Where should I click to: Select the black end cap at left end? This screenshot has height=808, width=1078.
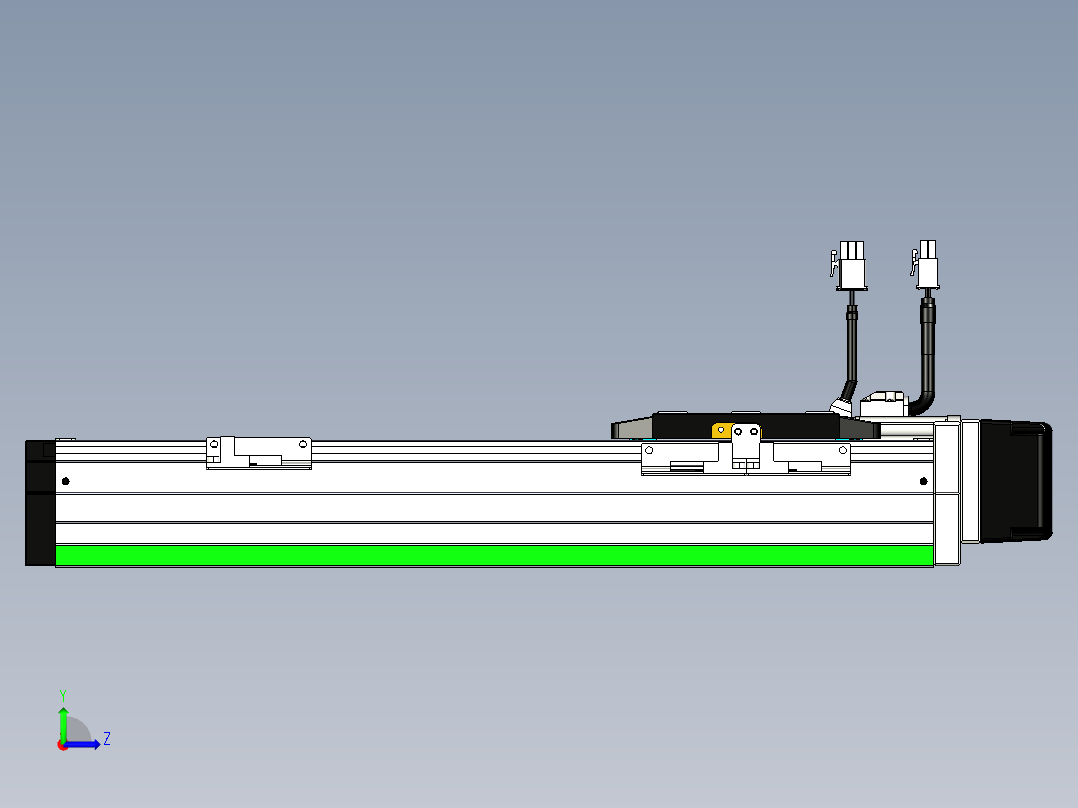click(x=40, y=503)
